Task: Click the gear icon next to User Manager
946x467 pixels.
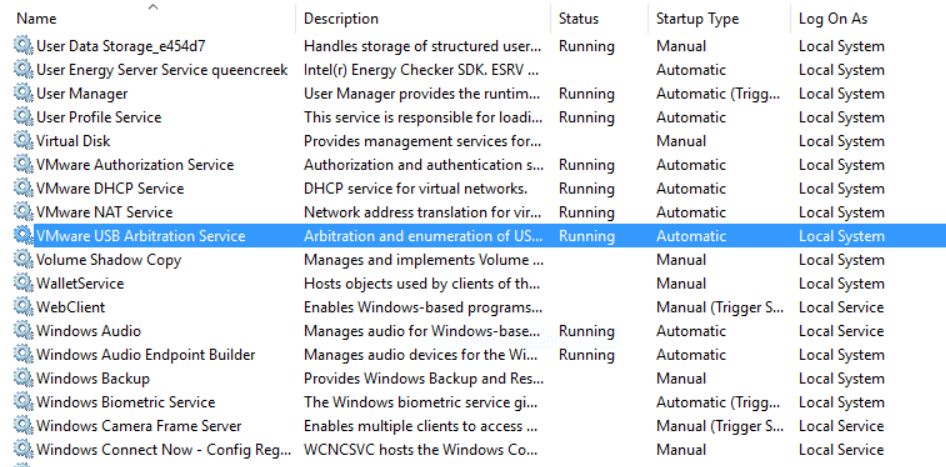Action: click(x=23, y=94)
